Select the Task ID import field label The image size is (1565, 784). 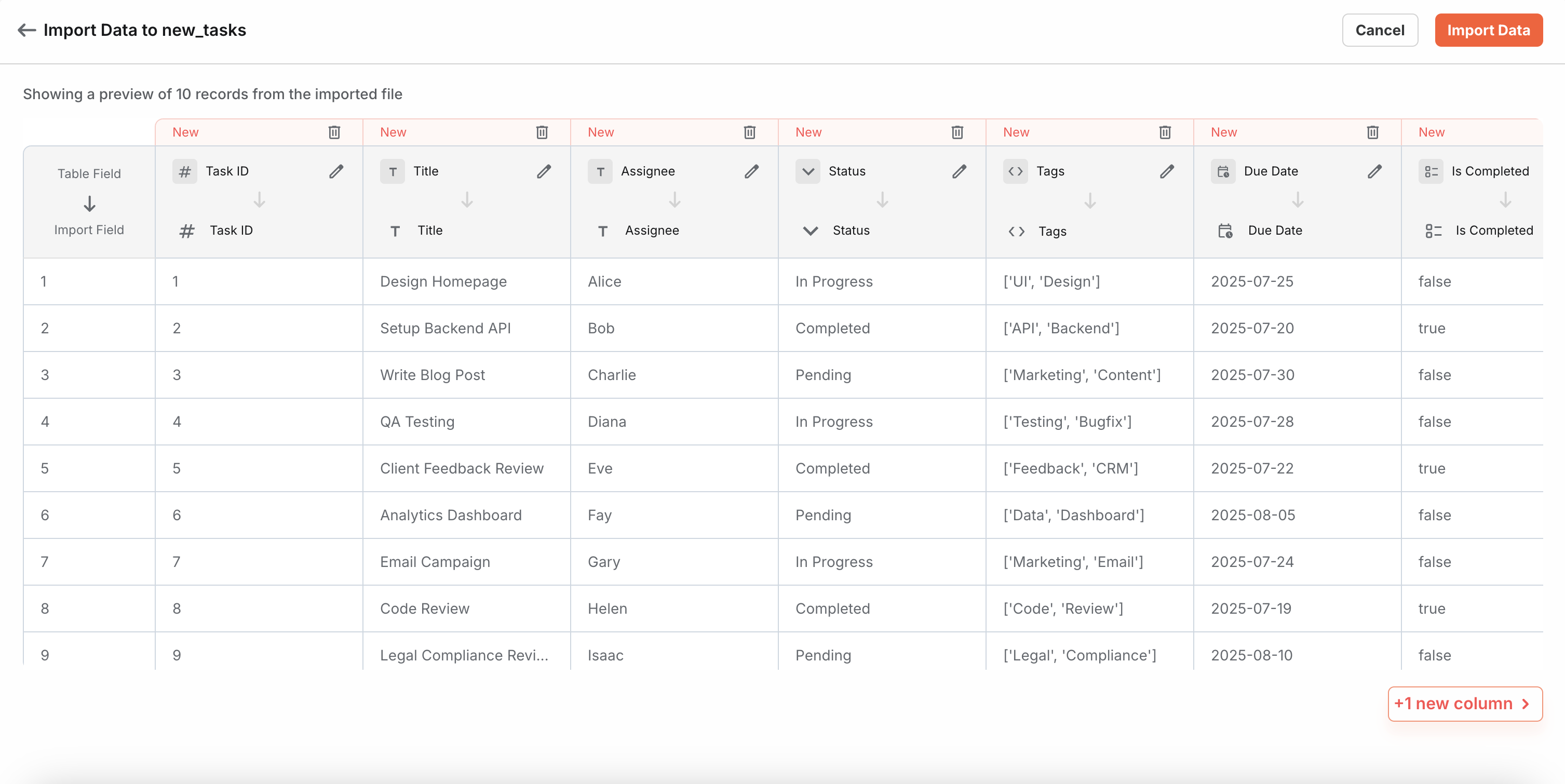click(232, 231)
